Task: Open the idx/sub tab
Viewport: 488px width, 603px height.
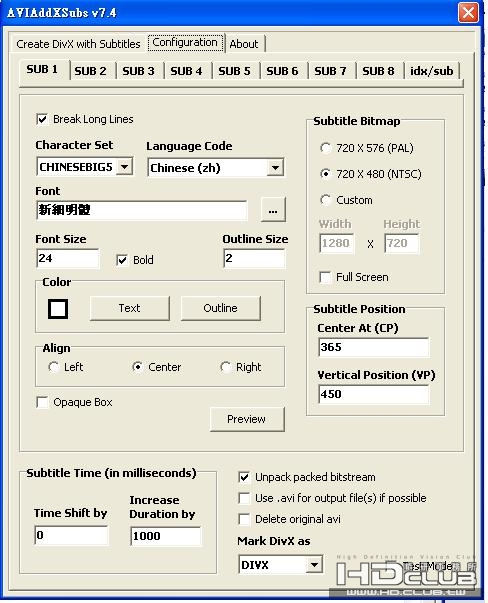Action: [x=432, y=71]
